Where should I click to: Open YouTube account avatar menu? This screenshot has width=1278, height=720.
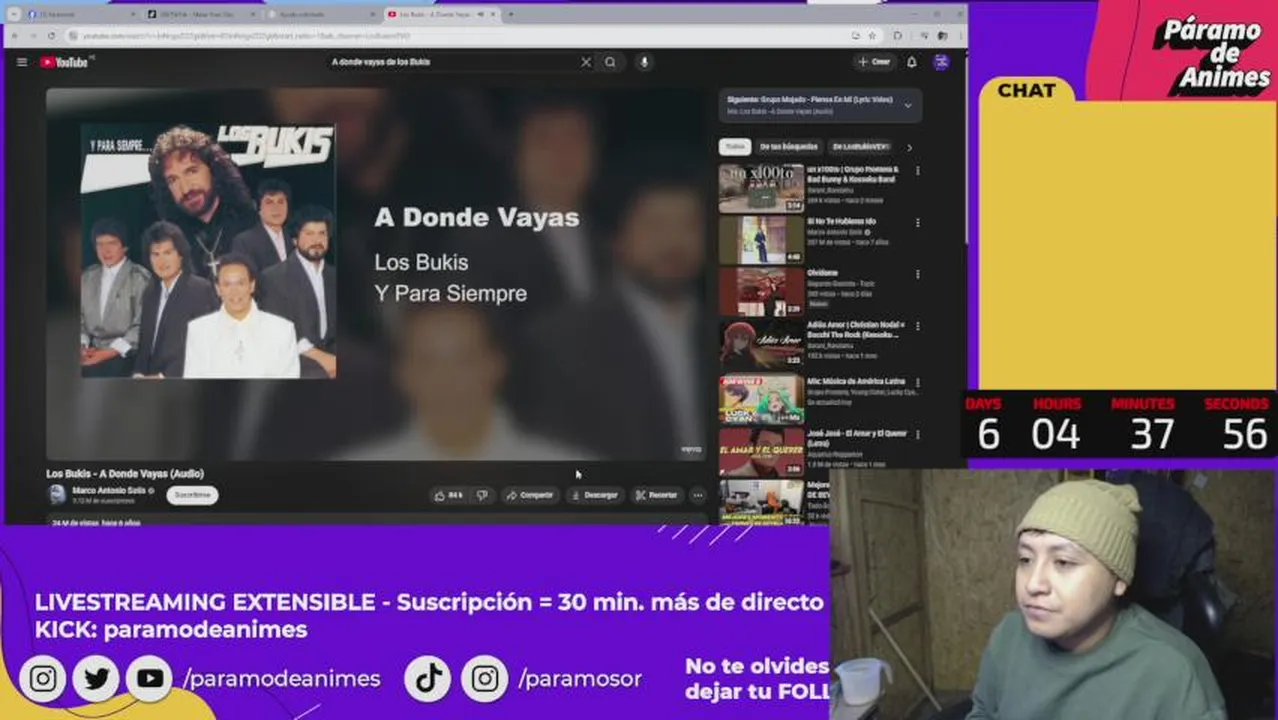pyautogui.click(x=941, y=62)
